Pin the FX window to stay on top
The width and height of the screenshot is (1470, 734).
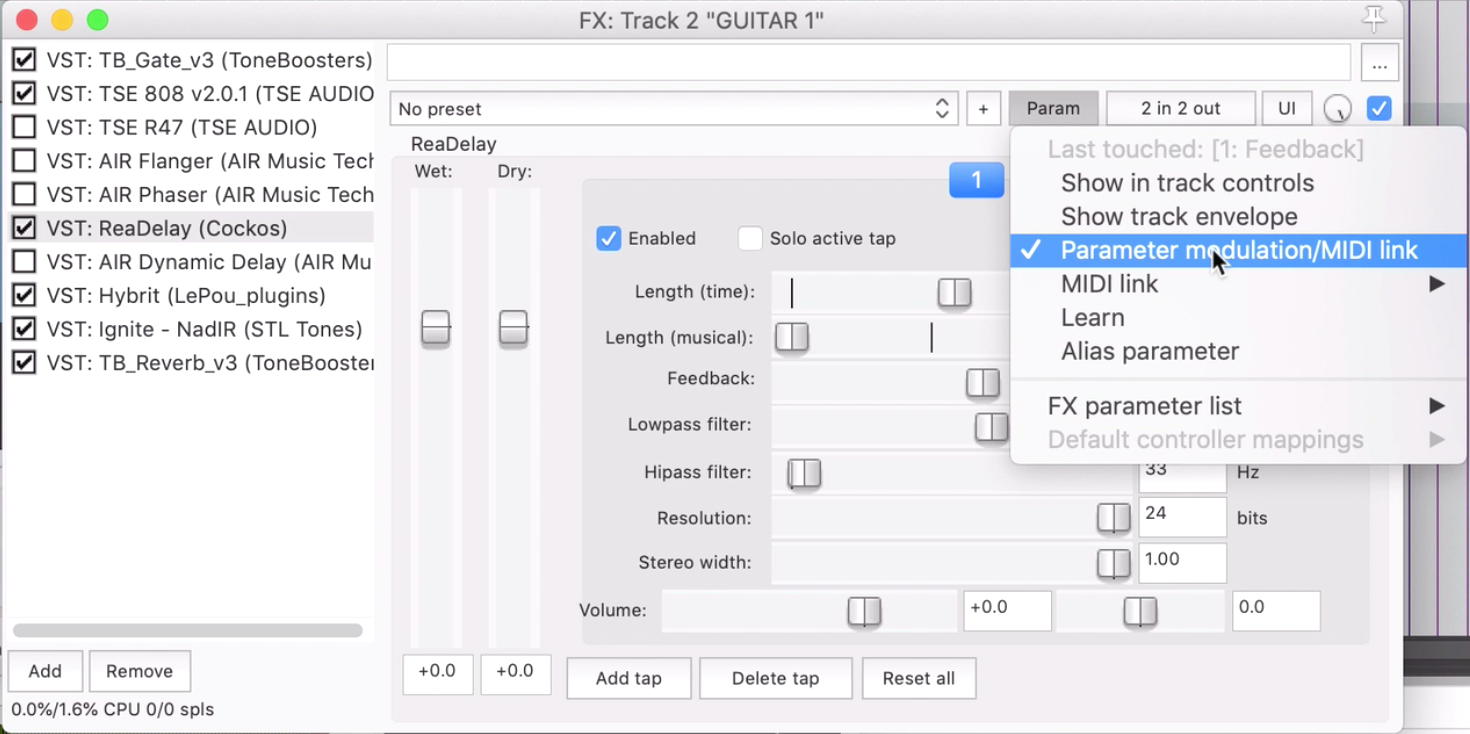click(1374, 18)
